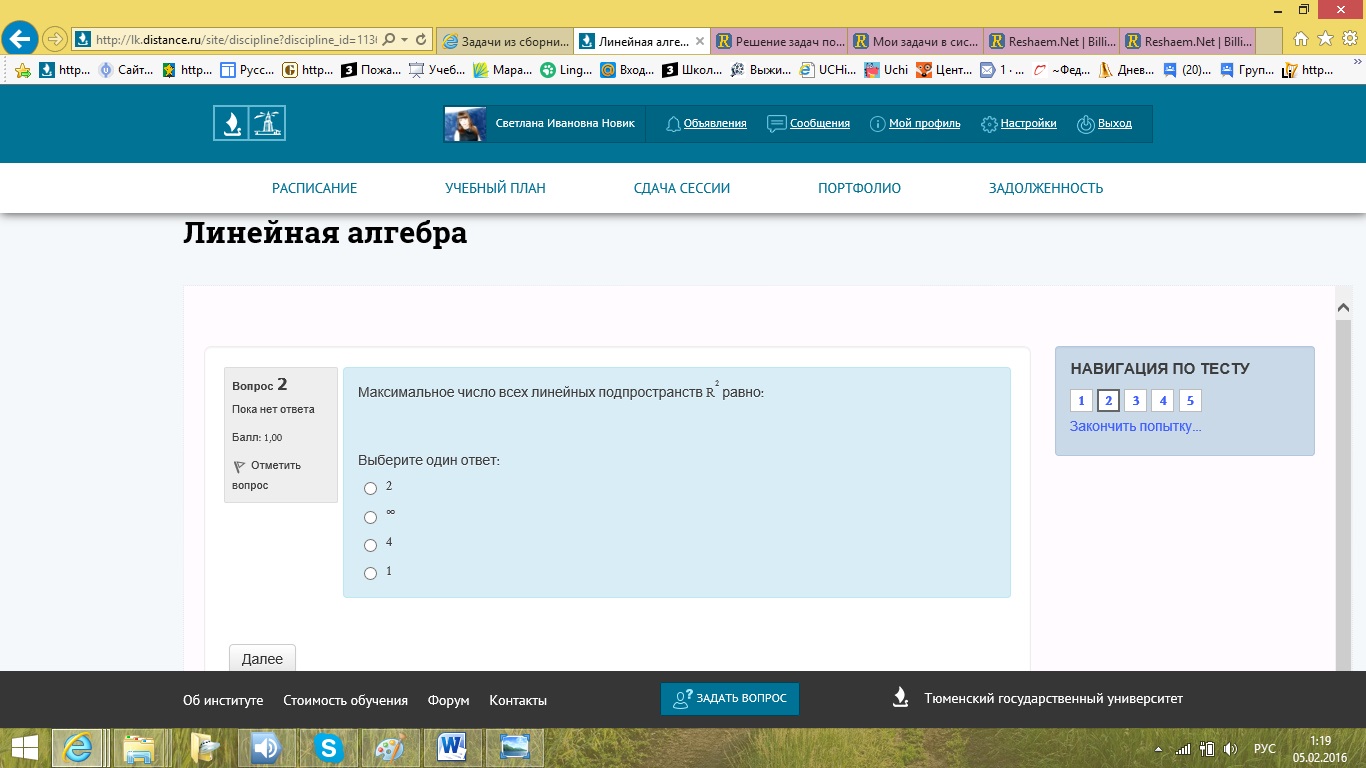
Task: Open СДАЧА СЕССИИ menu item
Action: (x=681, y=188)
